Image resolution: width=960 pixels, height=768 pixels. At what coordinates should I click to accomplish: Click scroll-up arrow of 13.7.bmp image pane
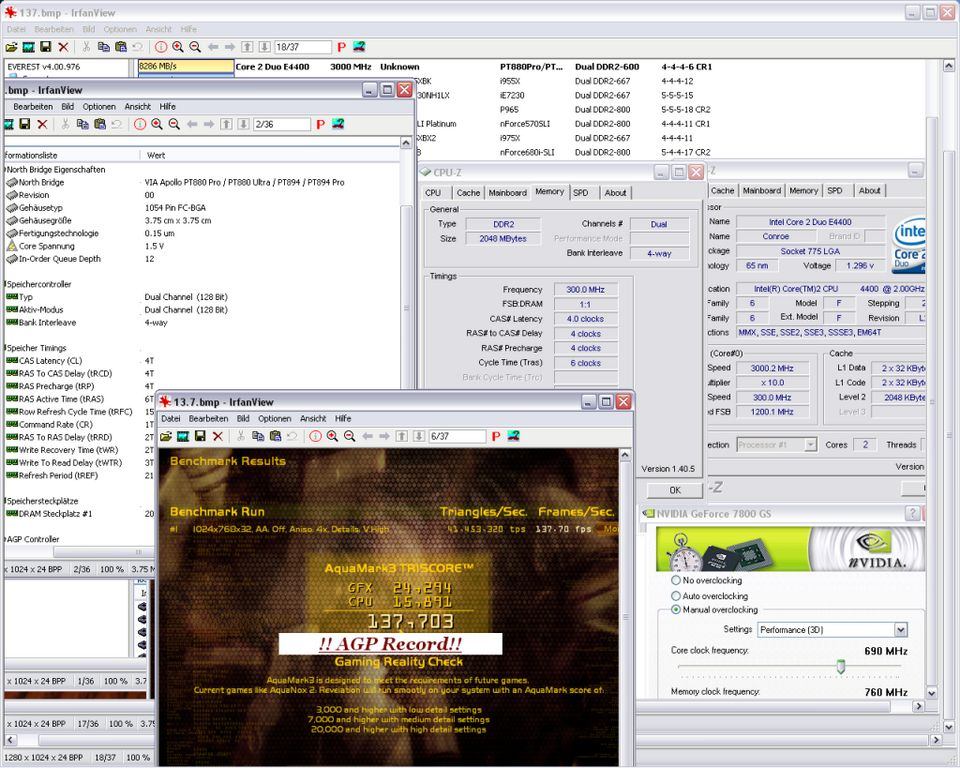click(625, 454)
